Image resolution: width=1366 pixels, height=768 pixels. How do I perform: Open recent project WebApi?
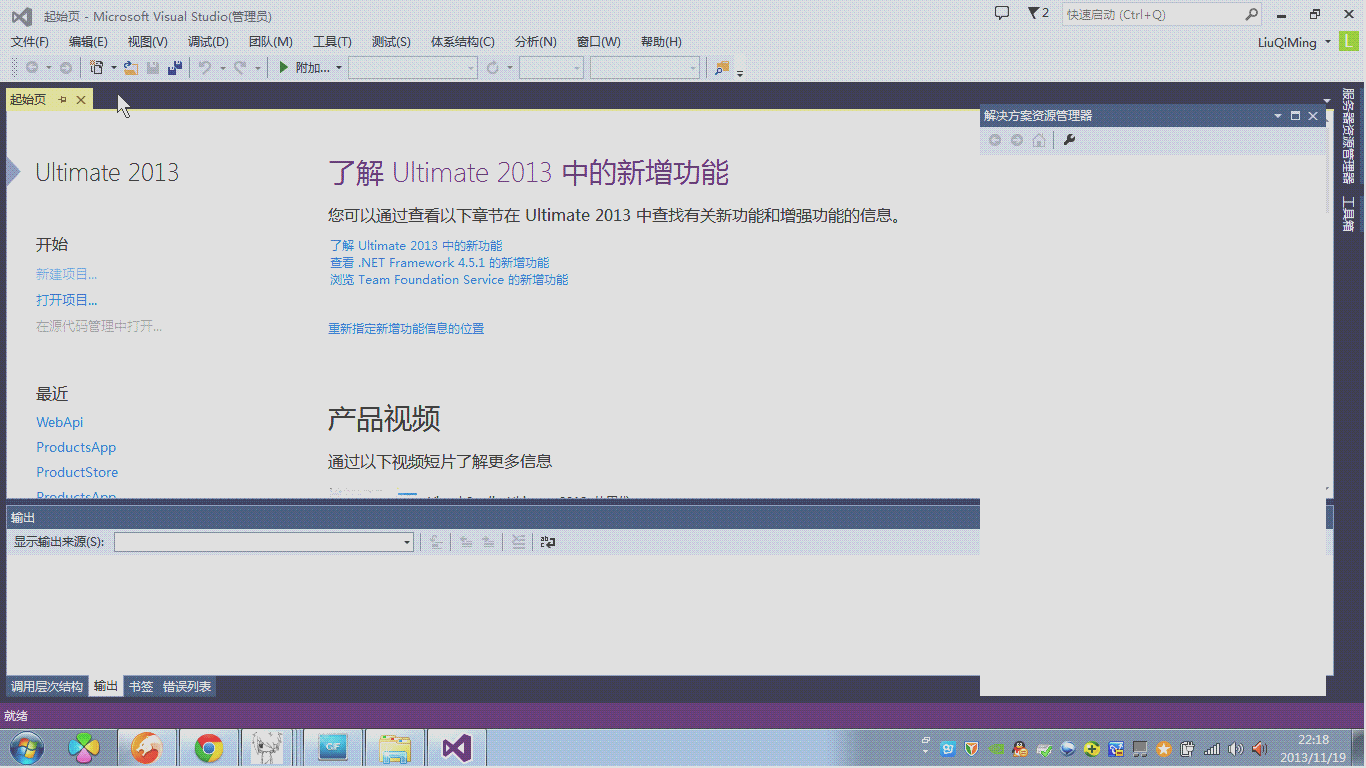click(x=60, y=422)
